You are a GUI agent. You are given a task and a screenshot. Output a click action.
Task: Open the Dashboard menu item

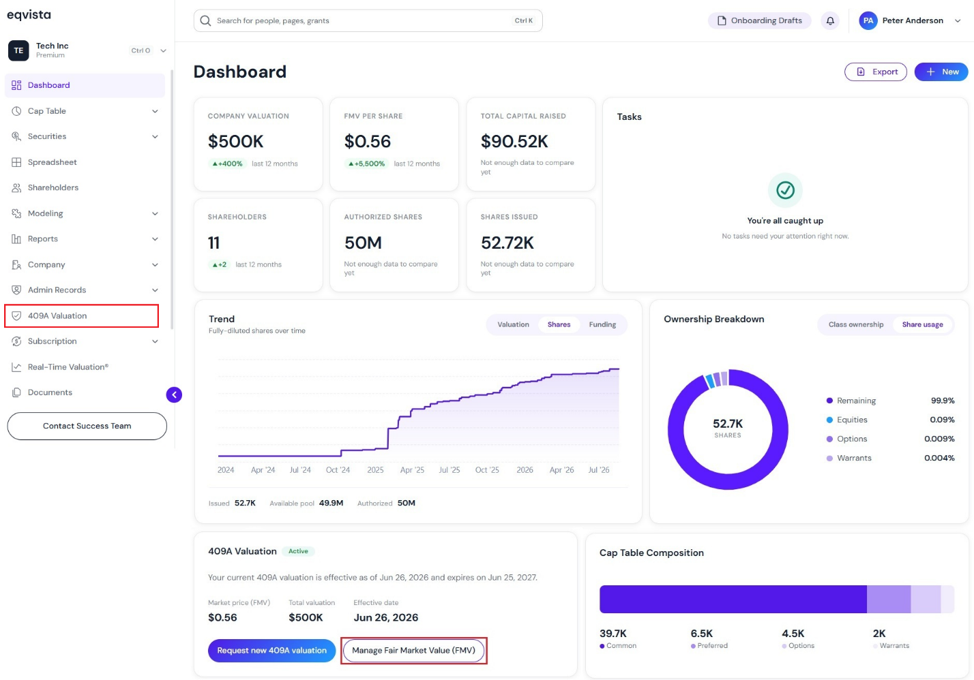pyautogui.click(x=85, y=85)
